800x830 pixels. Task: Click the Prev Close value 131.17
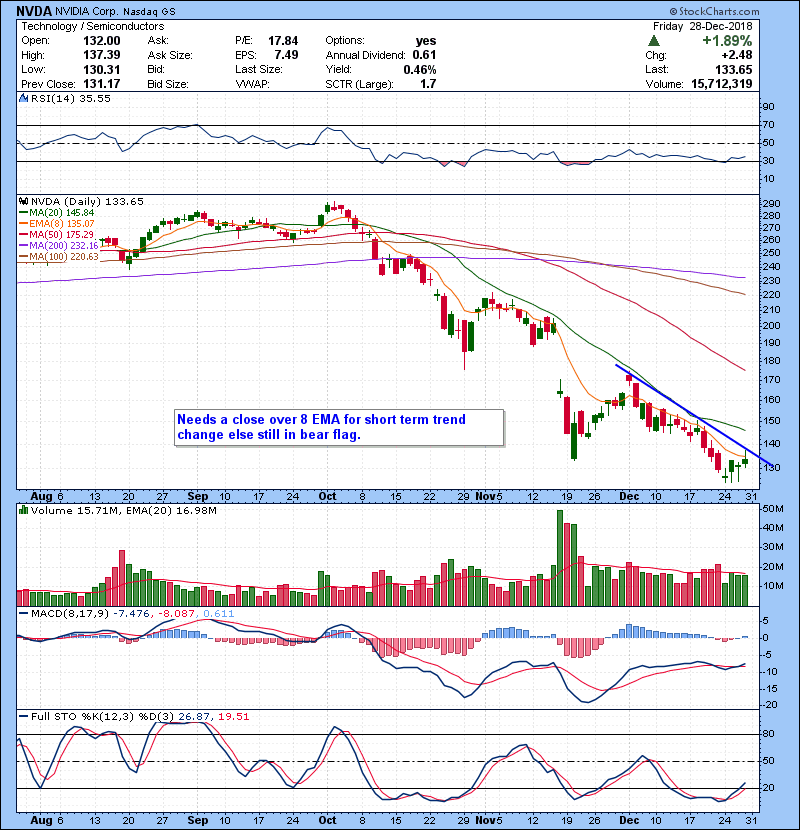102,84
